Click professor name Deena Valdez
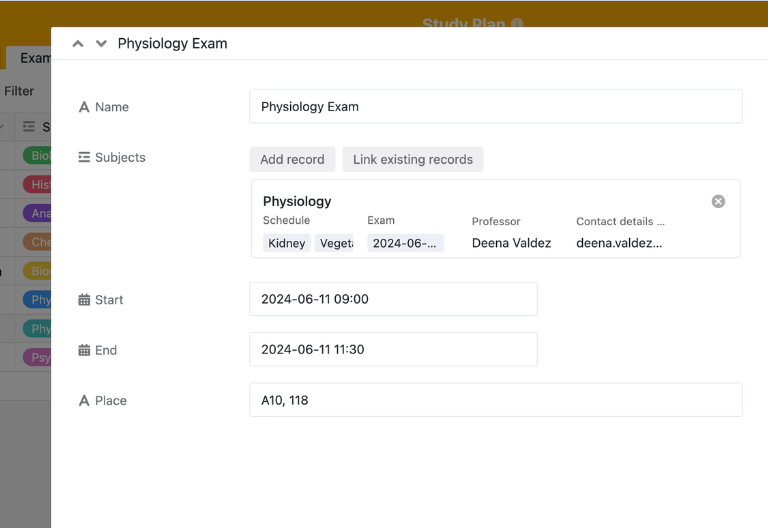Screen dimensions: 768x528 (x=511, y=243)
